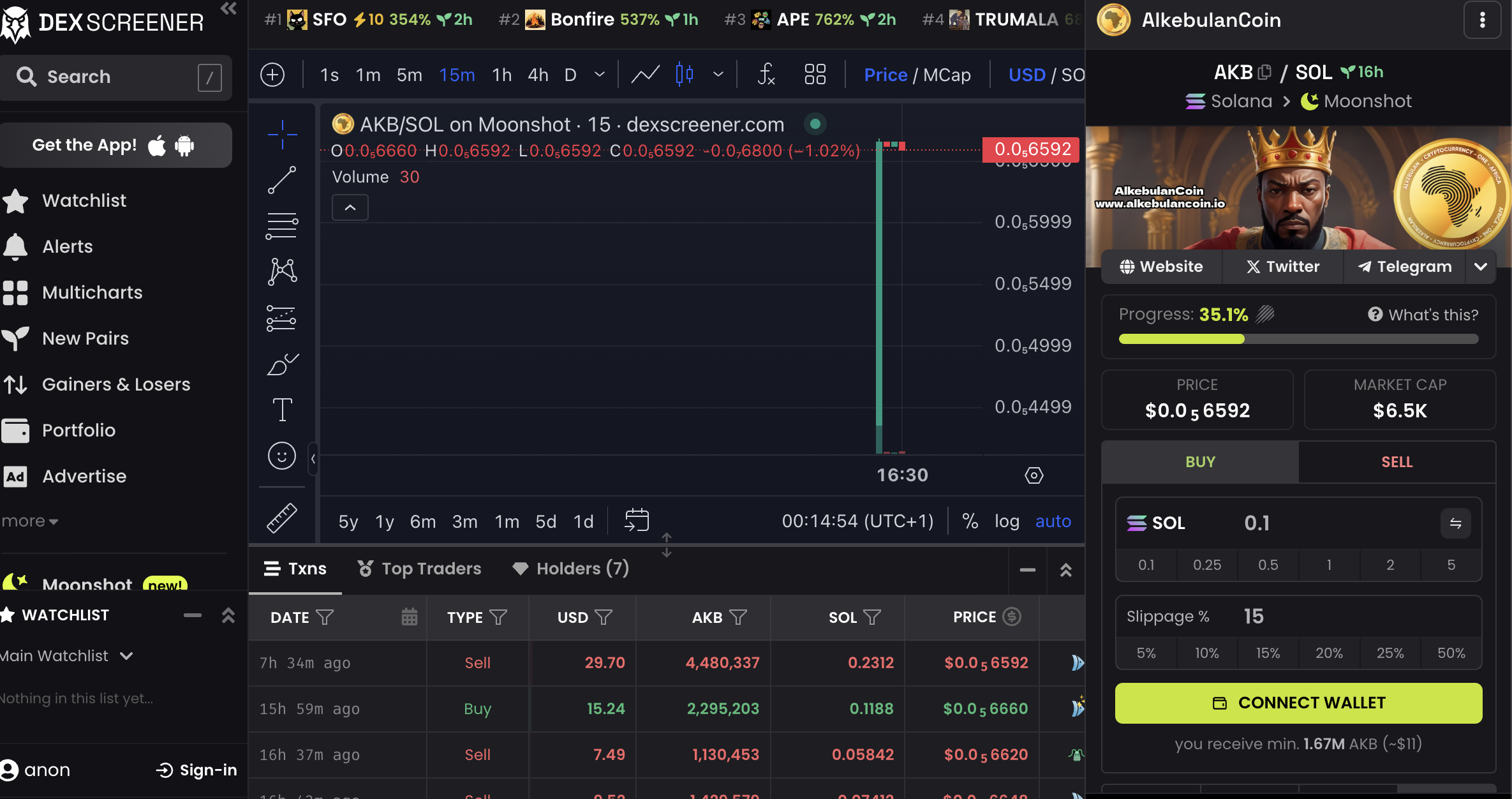
Task: Expand the timeframe dropdown after D
Action: point(600,75)
